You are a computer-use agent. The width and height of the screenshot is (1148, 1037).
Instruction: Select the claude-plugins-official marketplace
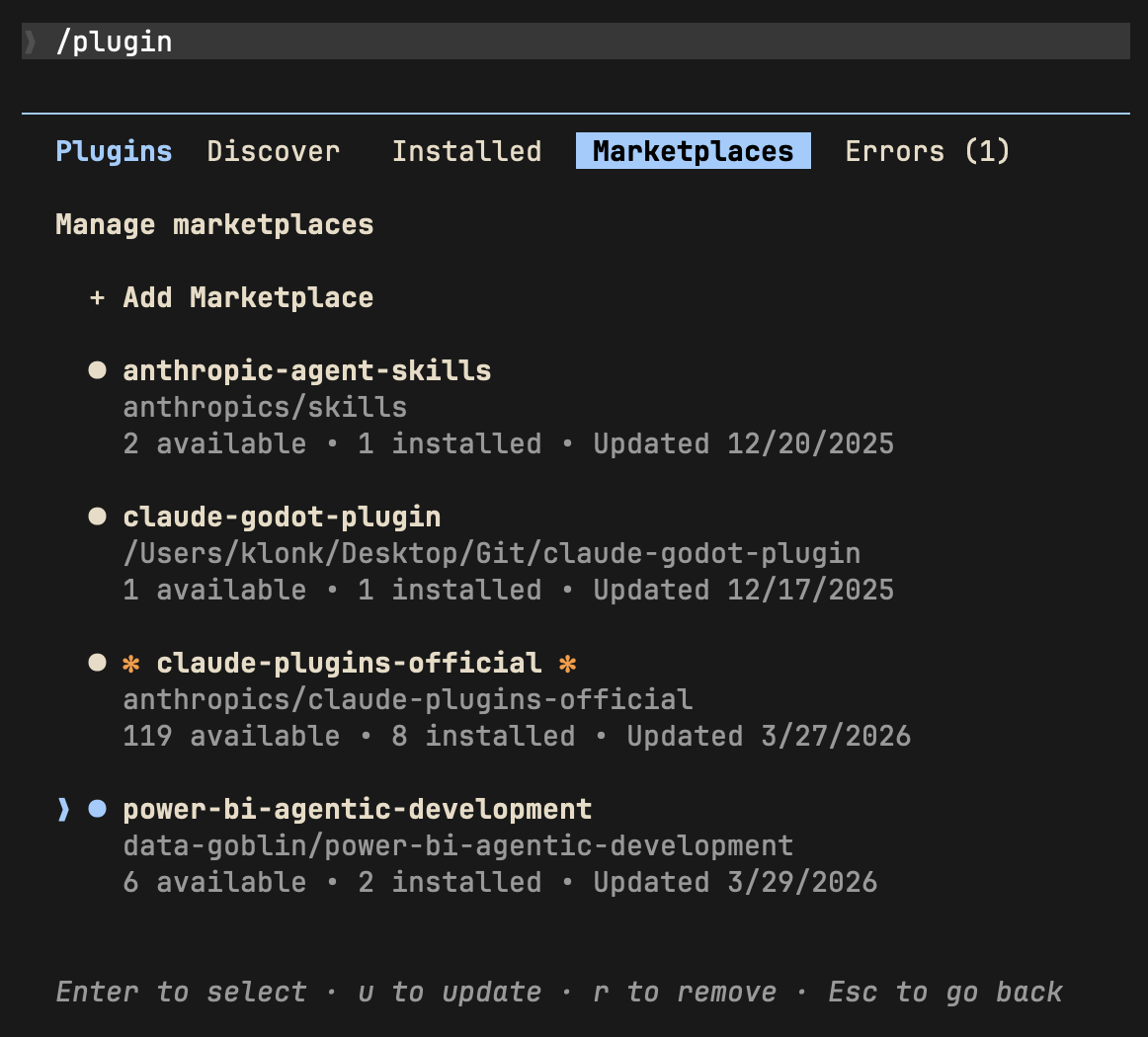pos(349,664)
